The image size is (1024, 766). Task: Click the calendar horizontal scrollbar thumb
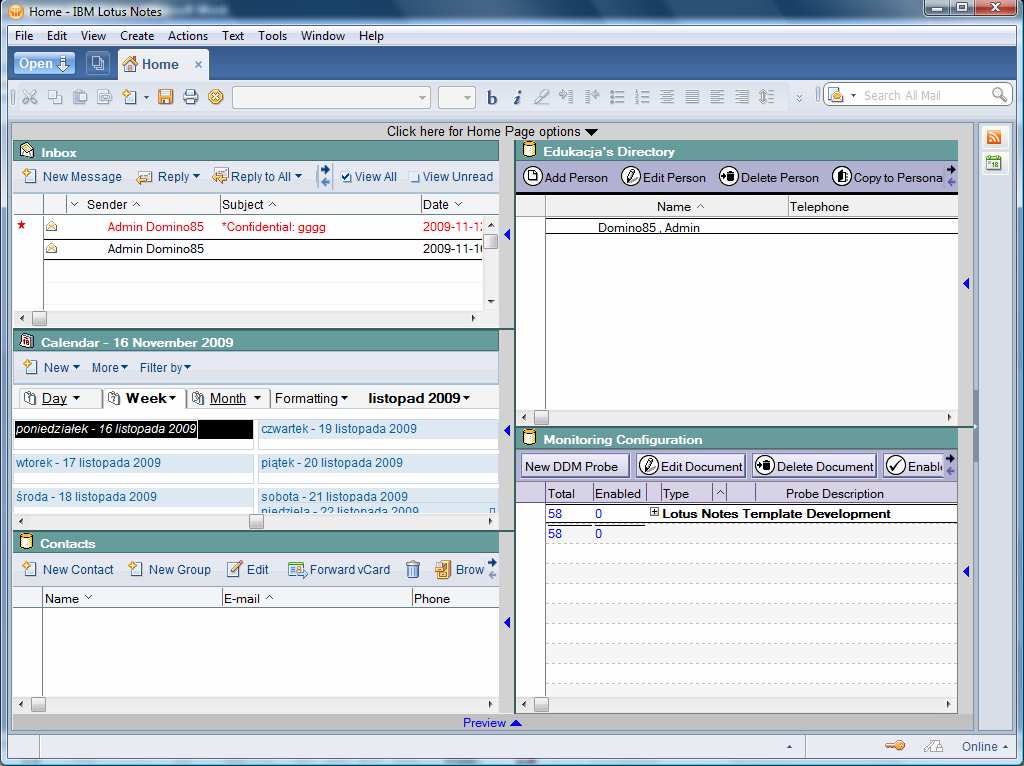(257, 521)
